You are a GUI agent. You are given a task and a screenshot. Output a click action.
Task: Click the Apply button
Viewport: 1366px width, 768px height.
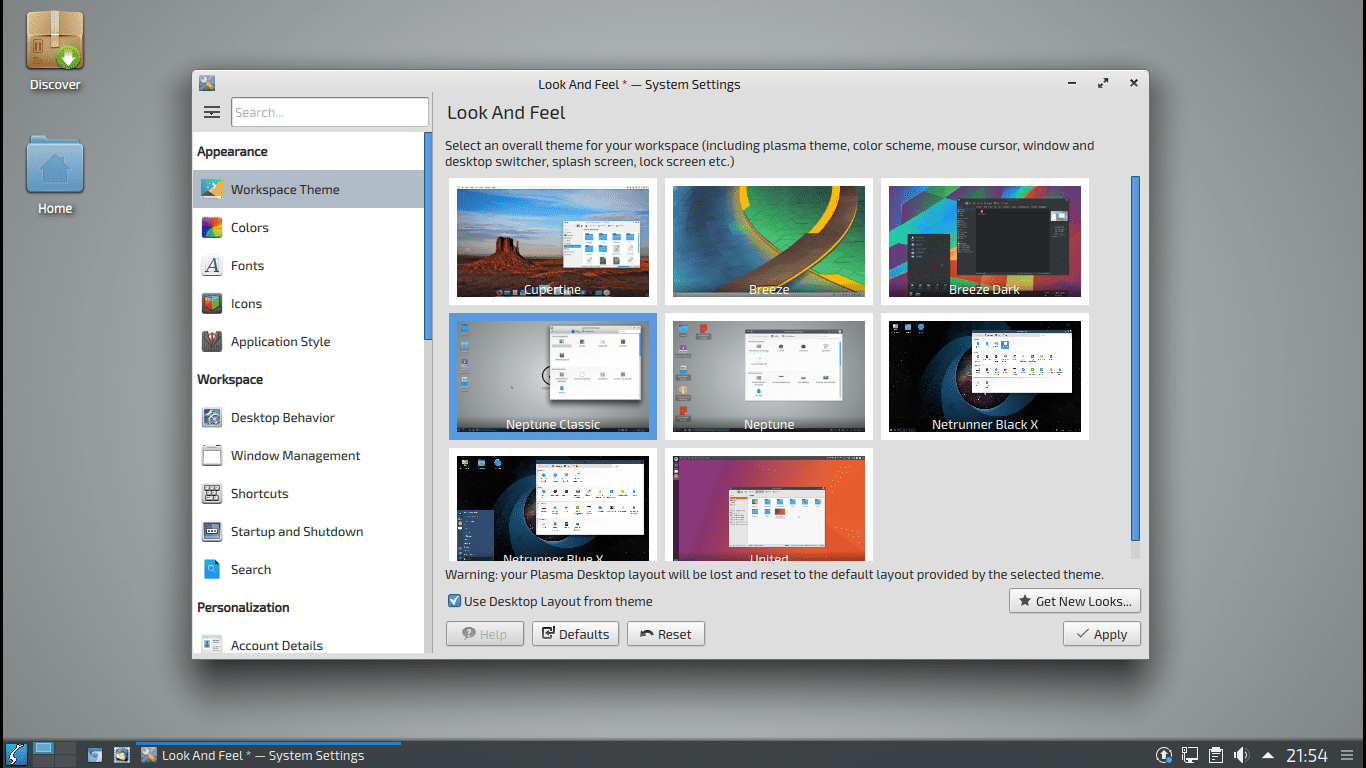[1101, 634]
